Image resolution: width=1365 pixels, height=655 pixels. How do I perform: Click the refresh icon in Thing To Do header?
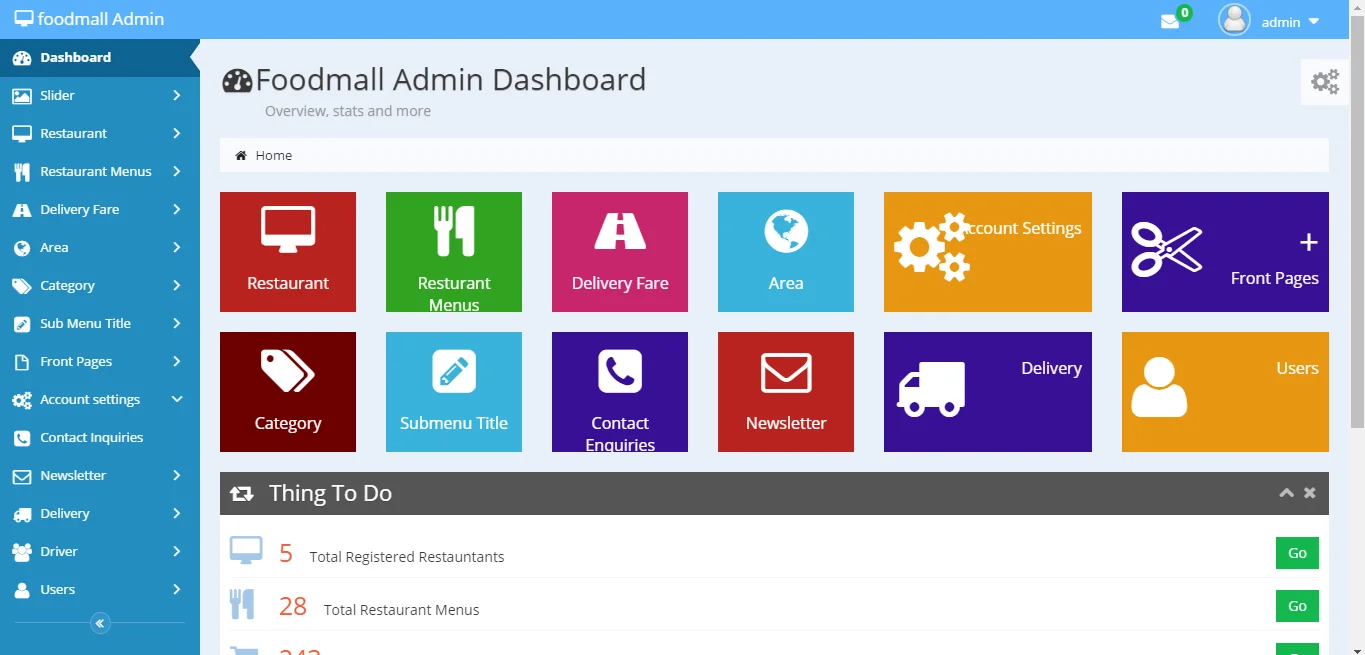(241, 493)
